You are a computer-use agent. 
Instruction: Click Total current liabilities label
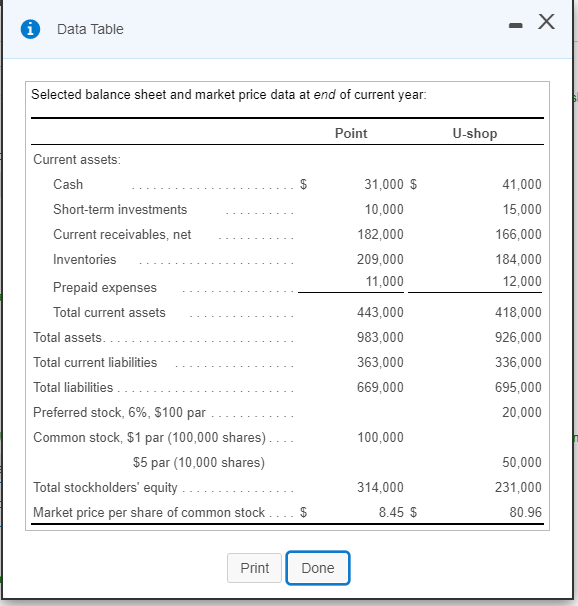click(95, 363)
